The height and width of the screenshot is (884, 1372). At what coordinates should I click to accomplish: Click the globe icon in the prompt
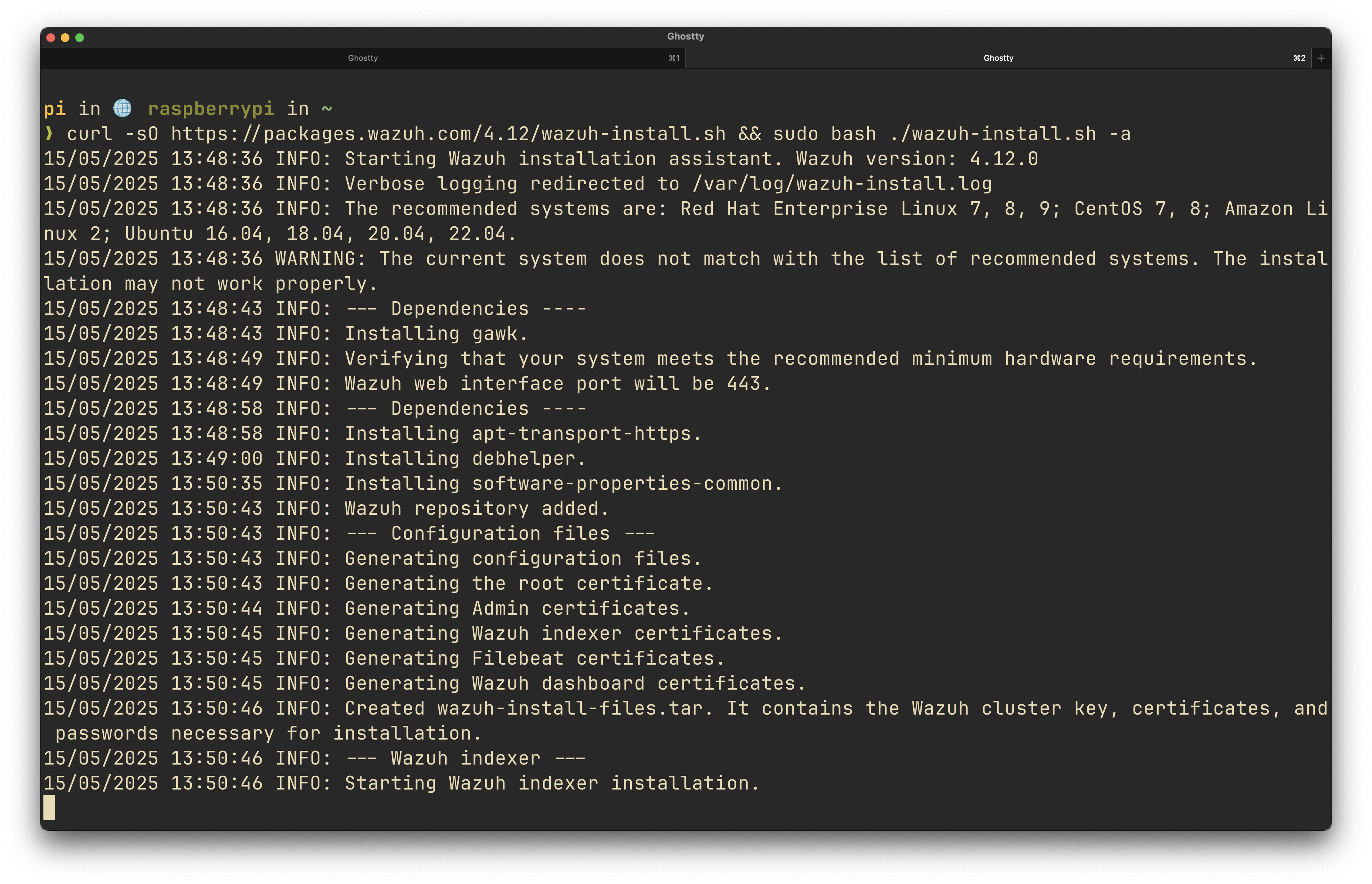click(122, 108)
